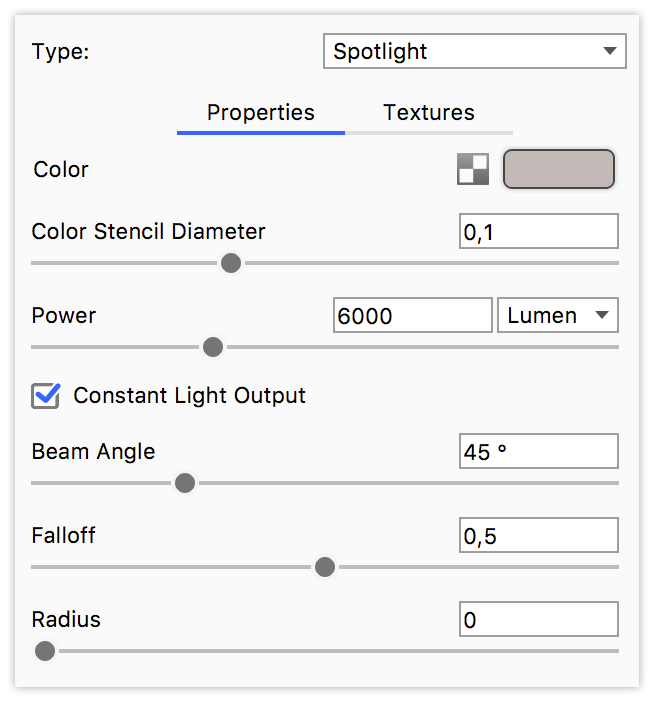Image resolution: width=654 pixels, height=702 pixels.
Task: Click the Radius value input field
Action: pos(538,620)
